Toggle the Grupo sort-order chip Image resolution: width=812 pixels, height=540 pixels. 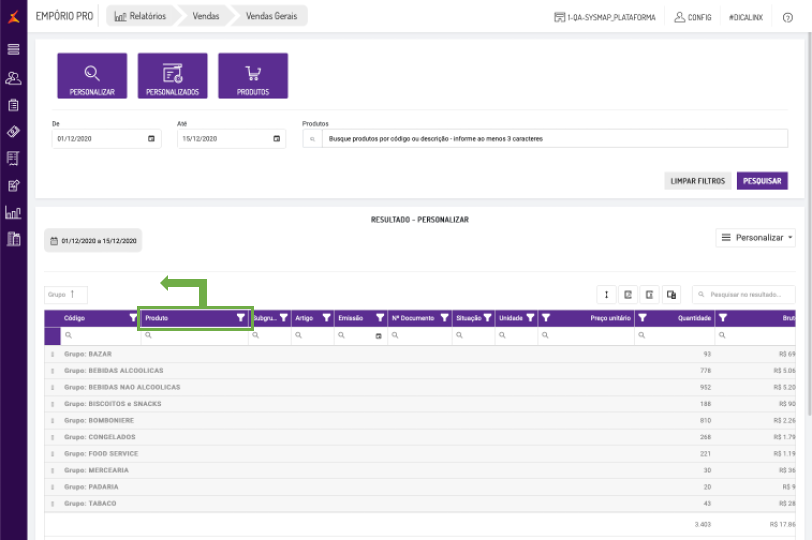click(x=66, y=295)
